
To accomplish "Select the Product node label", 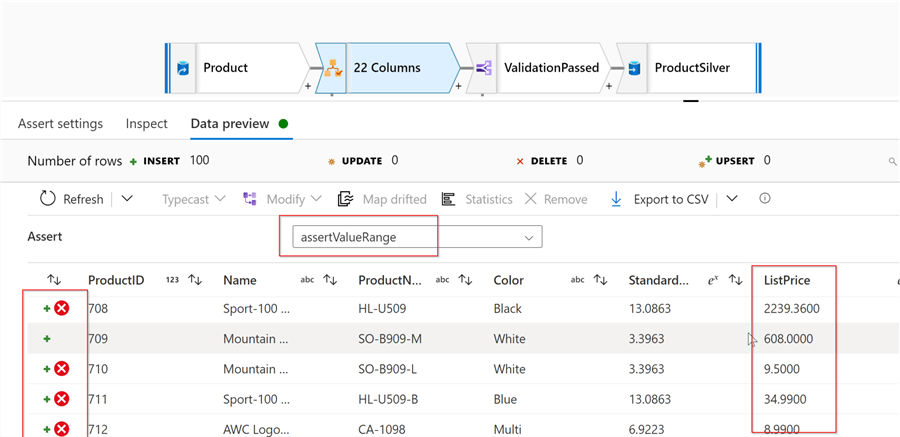I will click(x=226, y=68).
